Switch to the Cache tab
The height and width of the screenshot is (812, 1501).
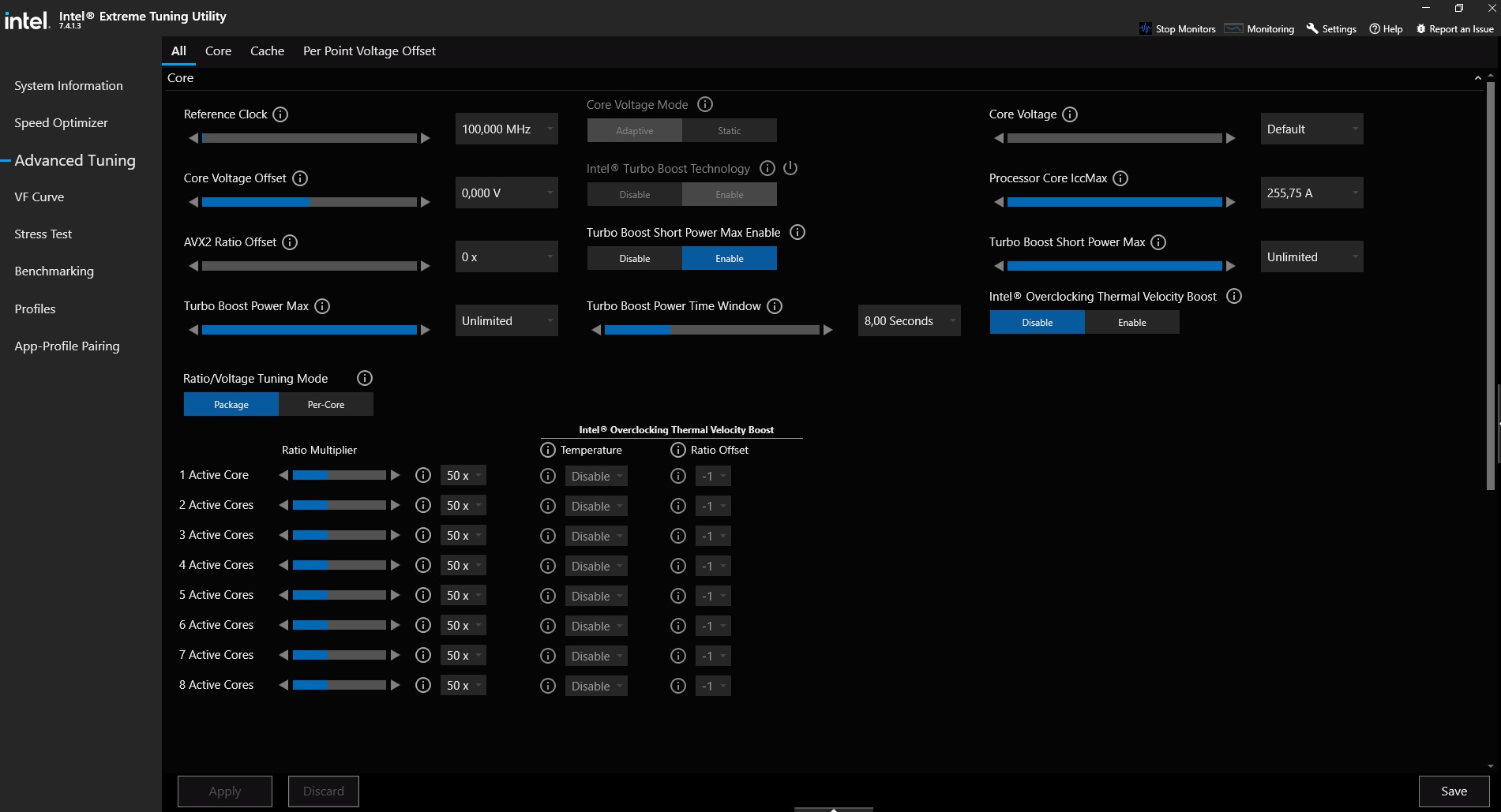coord(268,51)
